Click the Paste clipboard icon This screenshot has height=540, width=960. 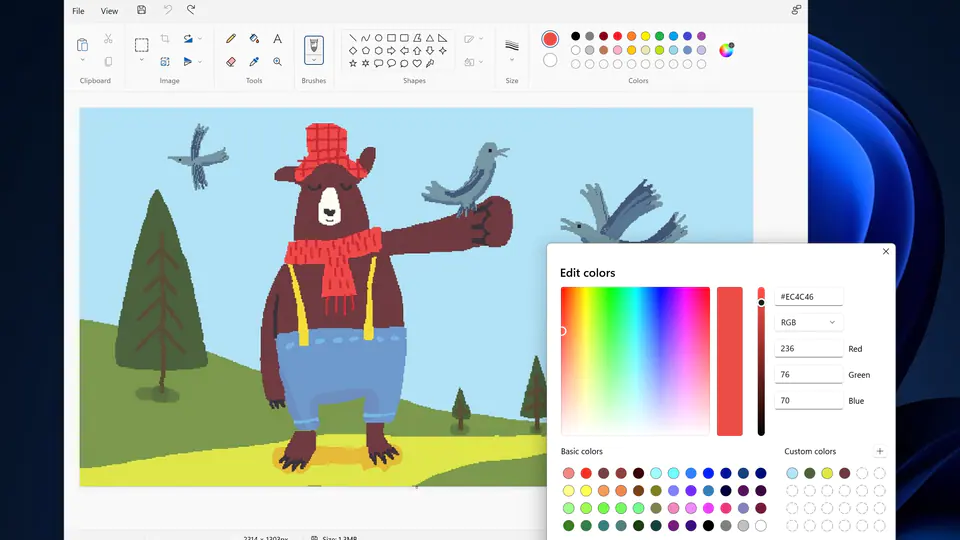click(82, 45)
